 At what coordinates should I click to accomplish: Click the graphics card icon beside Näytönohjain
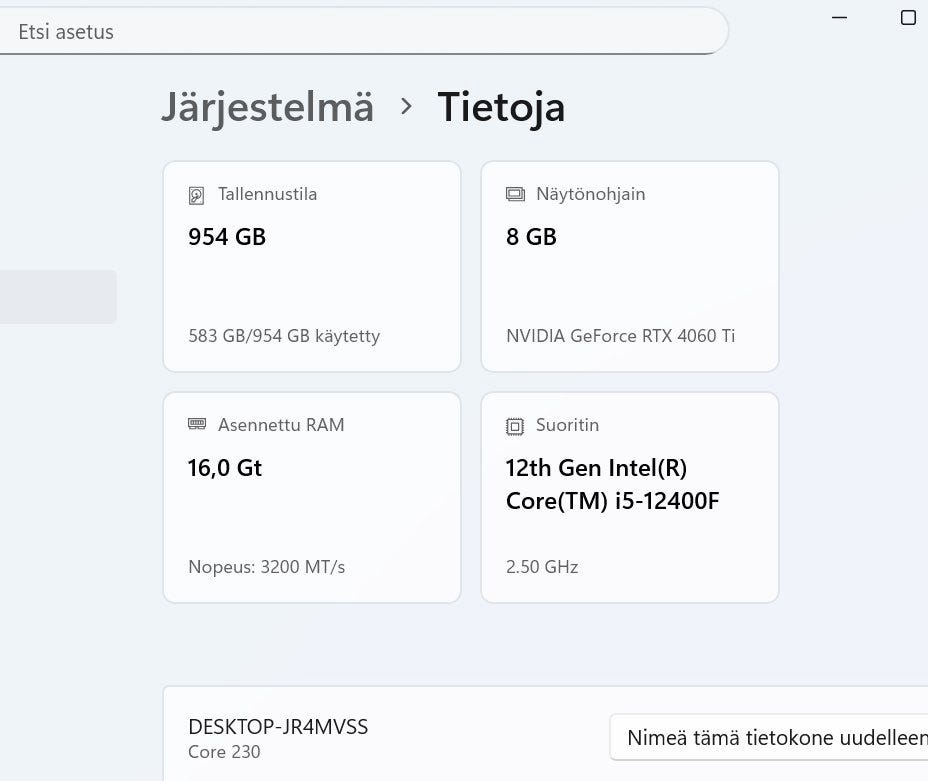pyautogui.click(x=515, y=194)
